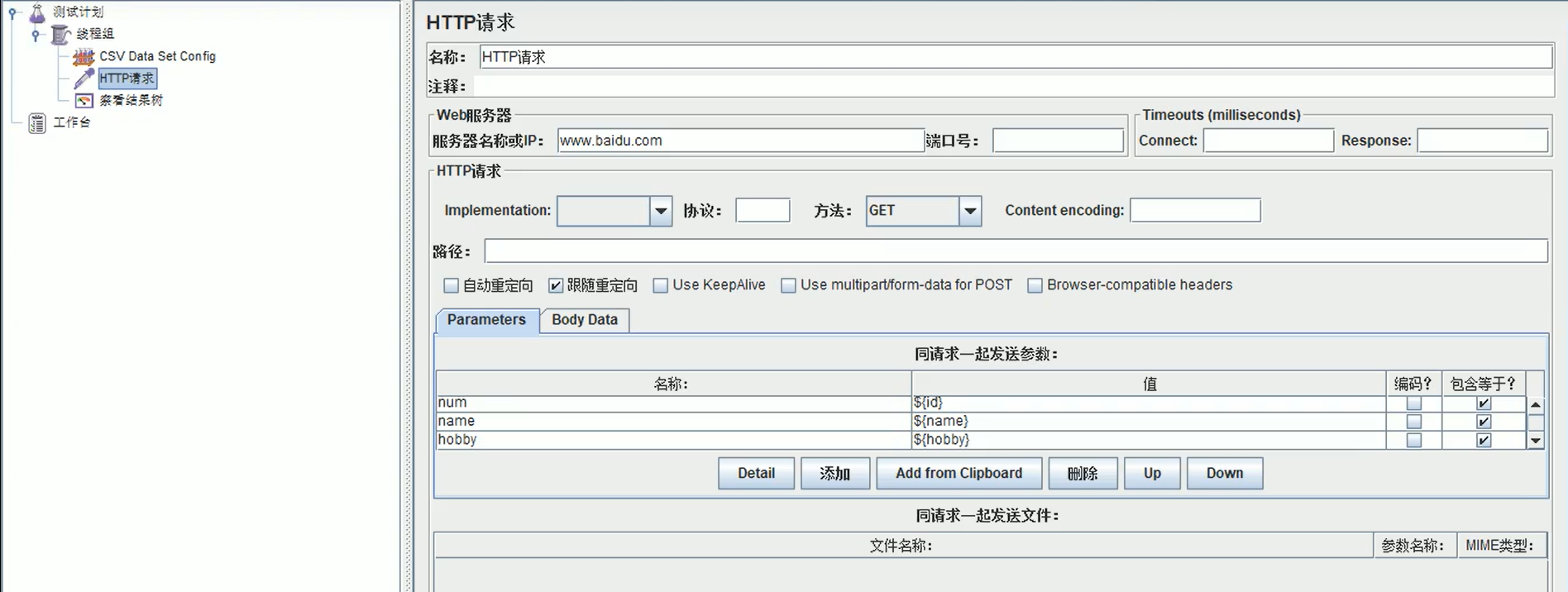The image size is (1568, 592).
Task: Click the 注释 comment input field
Action: point(1016,86)
